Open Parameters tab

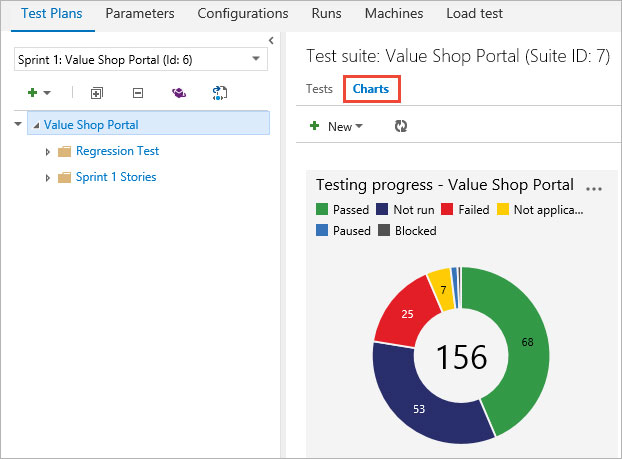click(140, 13)
